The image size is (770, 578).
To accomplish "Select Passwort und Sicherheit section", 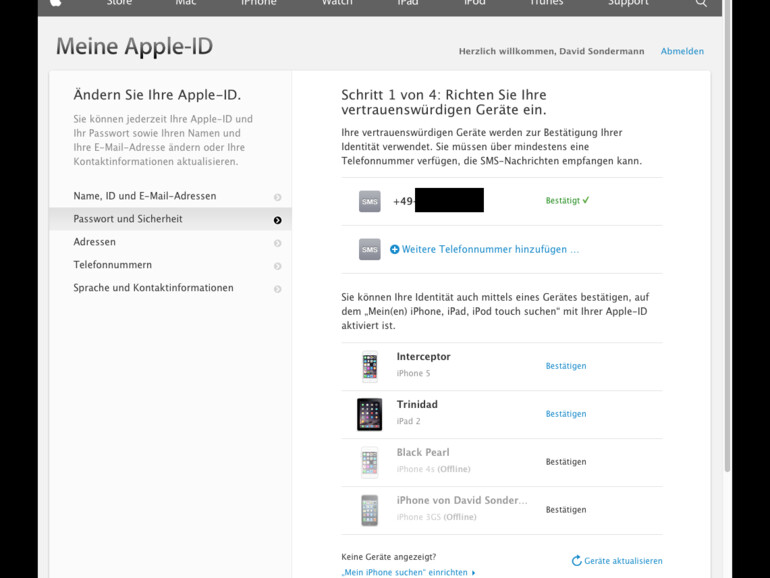I will click(170, 219).
